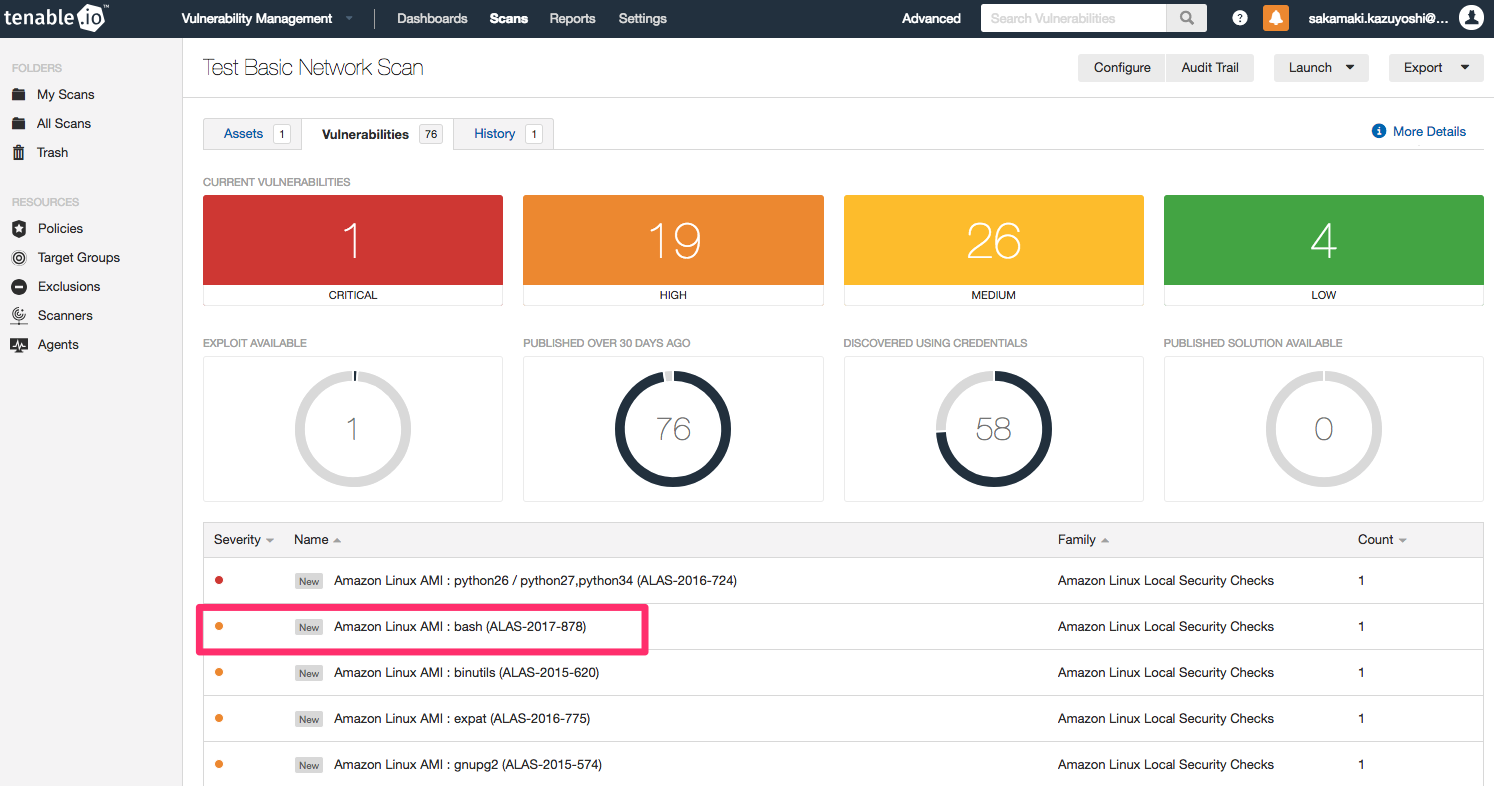Click the Agents monitor icon
Screen dimensions: 1494x786
pyautogui.click(x=18, y=345)
